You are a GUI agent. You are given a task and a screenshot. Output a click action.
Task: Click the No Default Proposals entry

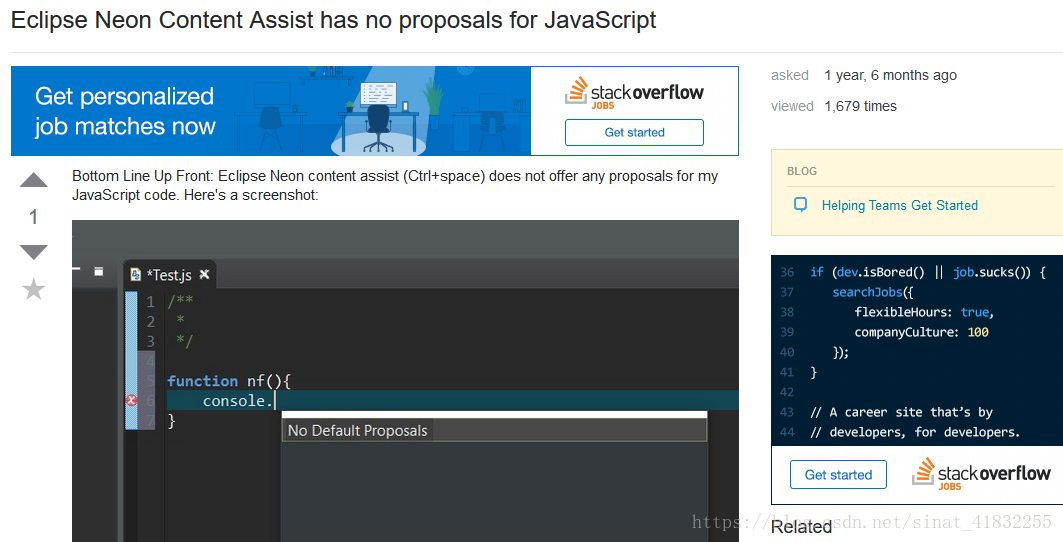click(x=494, y=431)
